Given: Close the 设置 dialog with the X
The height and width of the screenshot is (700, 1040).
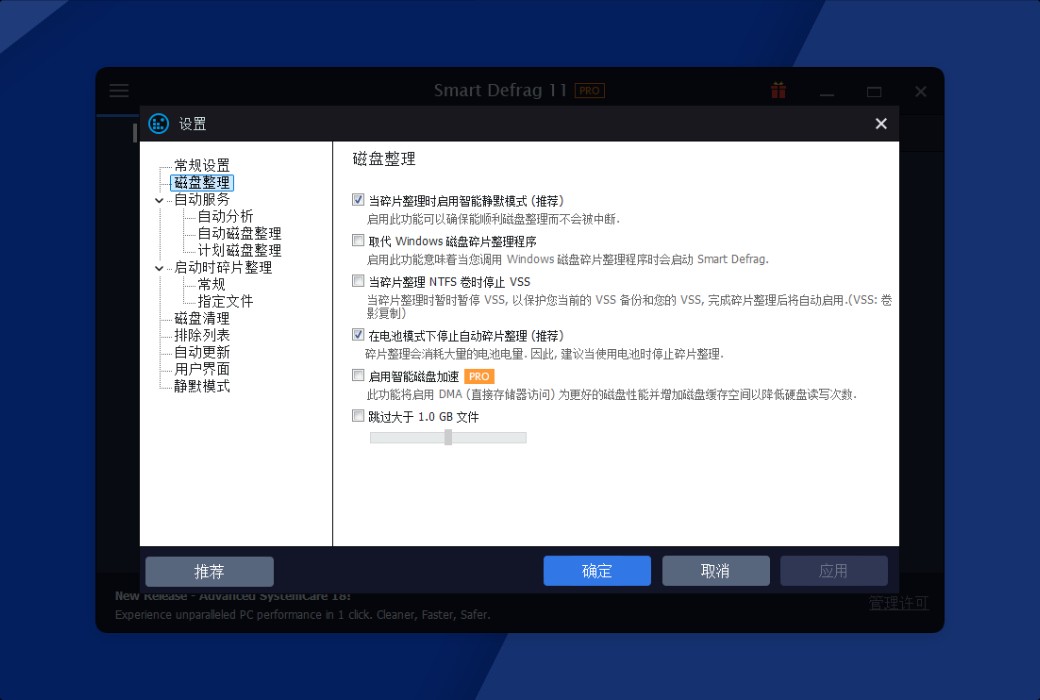Looking at the screenshot, I should (881, 123).
